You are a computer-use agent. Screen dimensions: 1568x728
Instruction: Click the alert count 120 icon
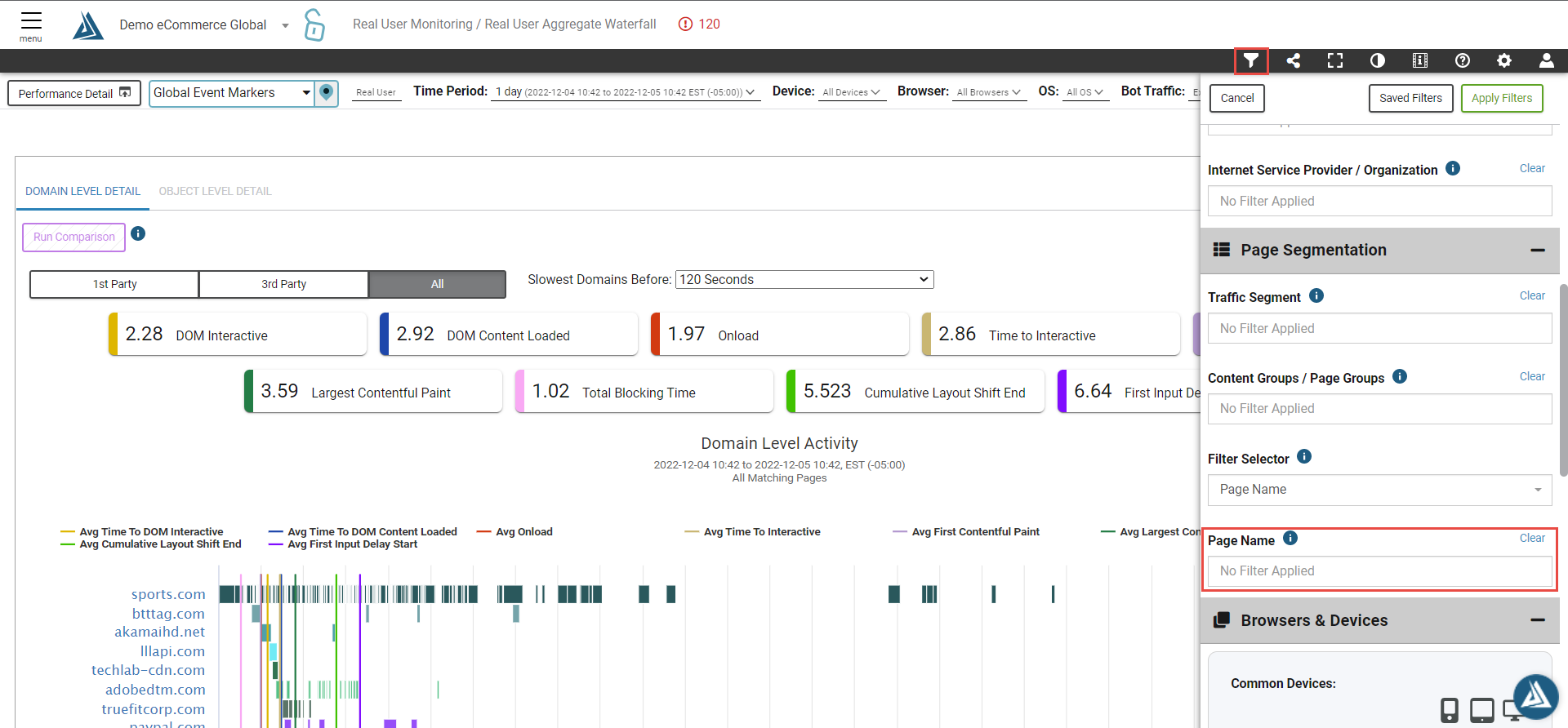point(686,24)
